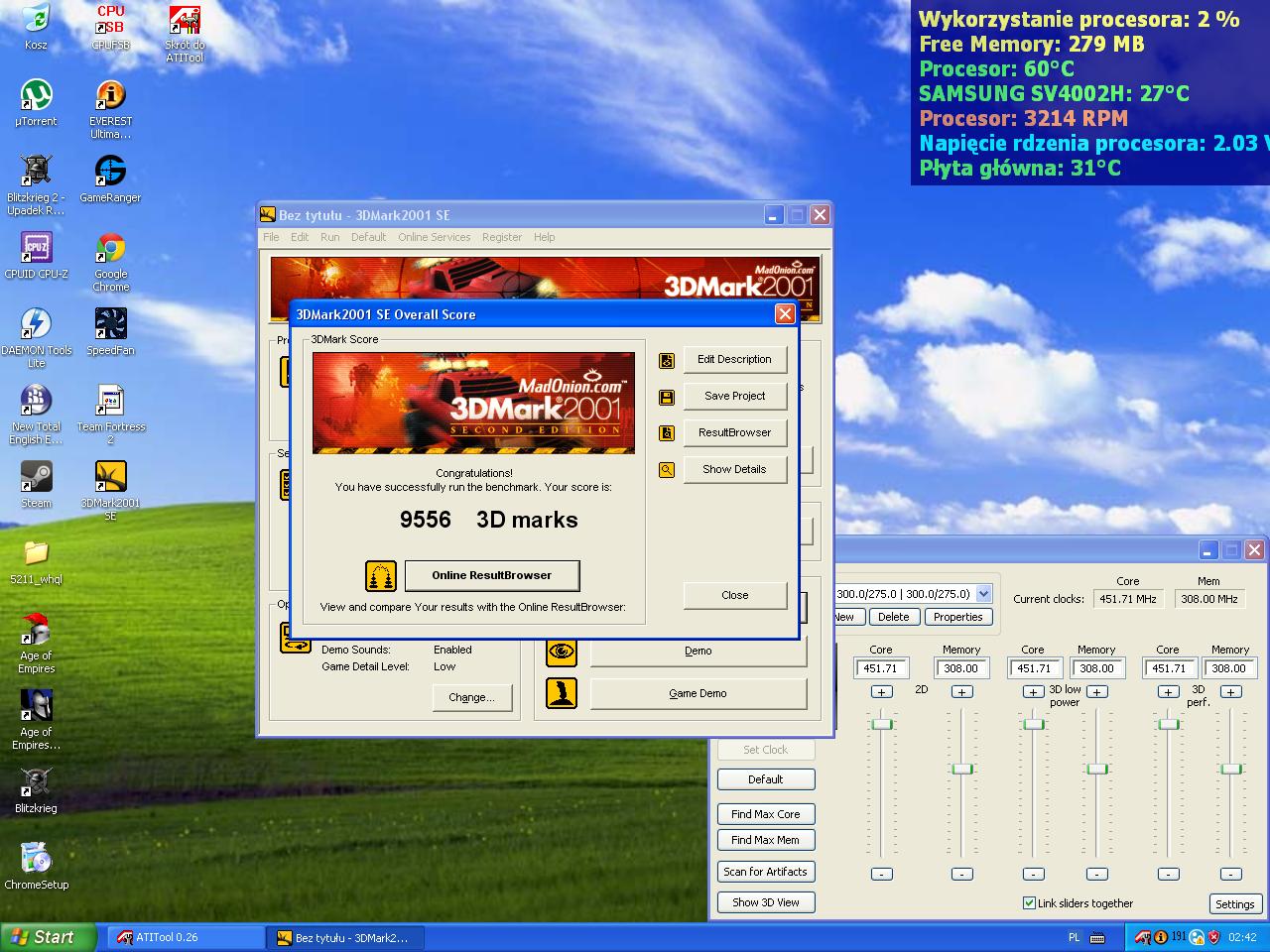This screenshot has width=1270, height=952.
Task: Click the ATITool system tray icon
Action: (x=1143, y=937)
